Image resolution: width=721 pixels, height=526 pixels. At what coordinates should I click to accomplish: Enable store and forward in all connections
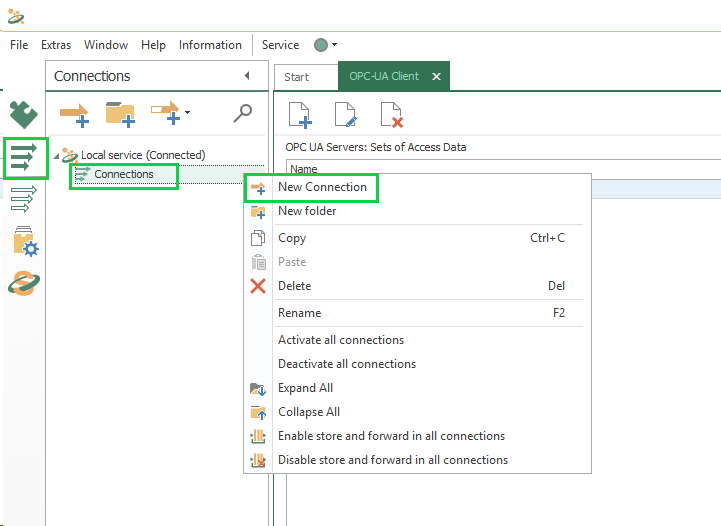click(x=418, y=436)
